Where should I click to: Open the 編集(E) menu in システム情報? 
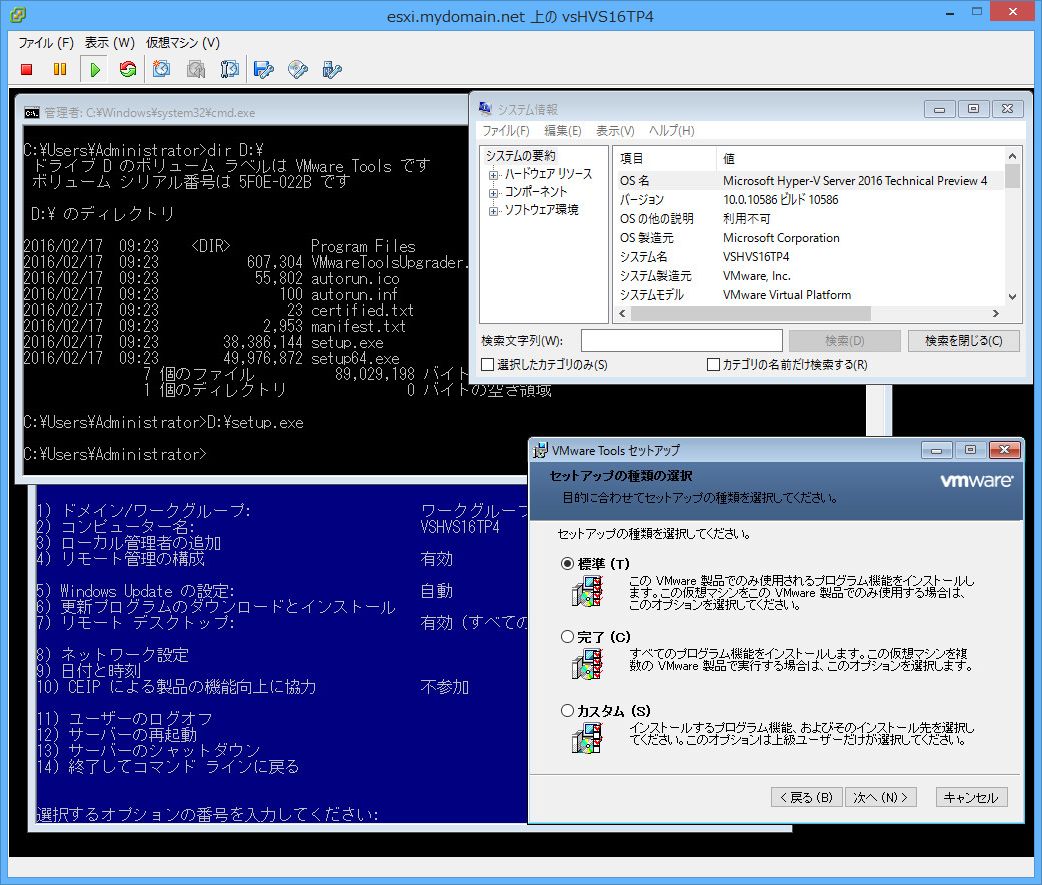pos(563,131)
